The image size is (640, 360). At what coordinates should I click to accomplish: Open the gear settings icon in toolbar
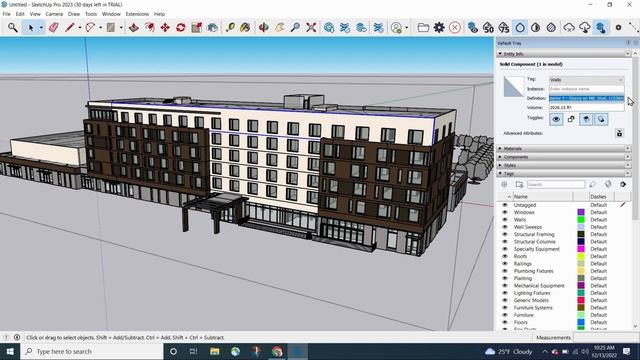click(x=439, y=27)
